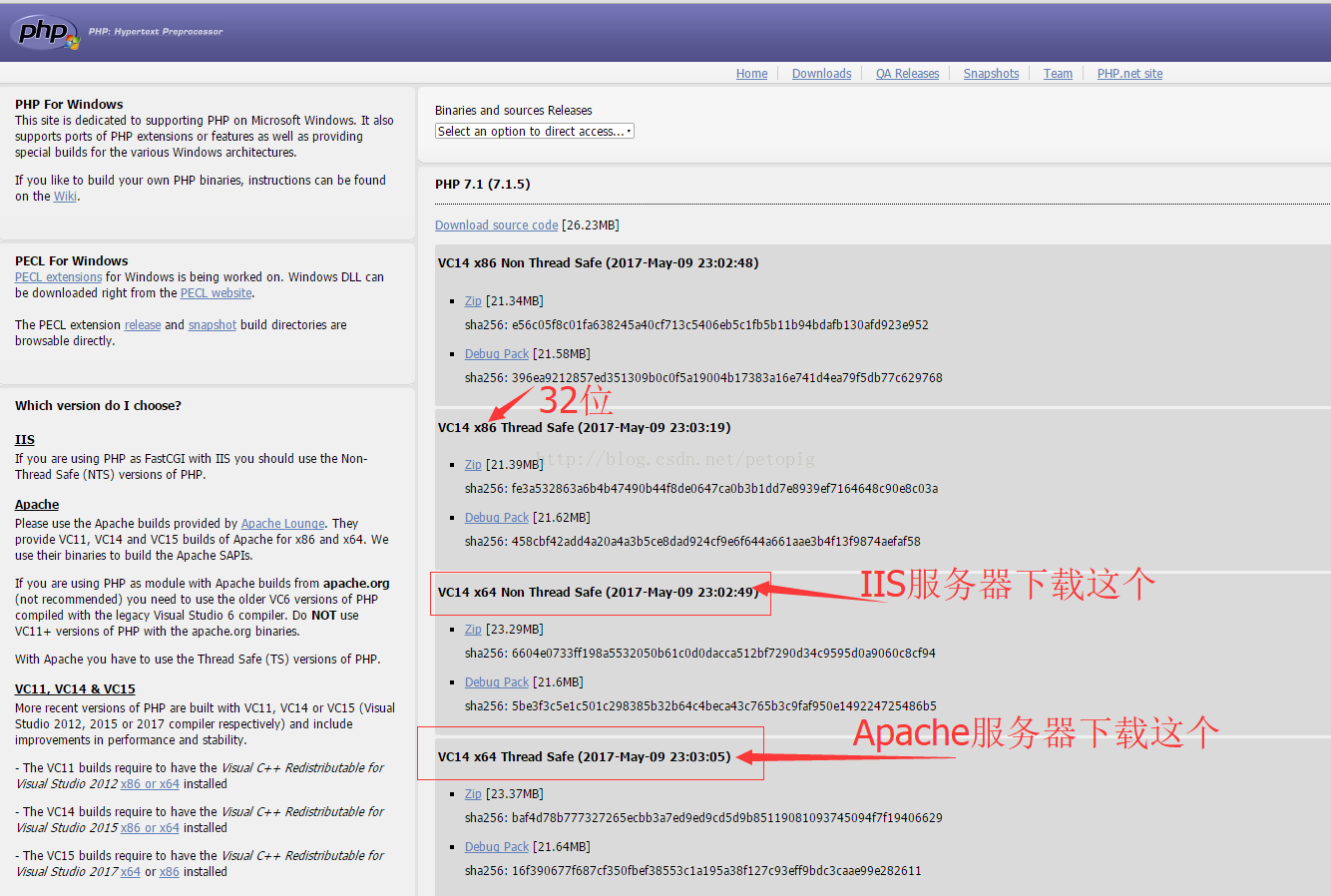Image resolution: width=1331 pixels, height=896 pixels.
Task: Download Zip for VC14 x86 Non Thread Safe
Action: click(x=473, y=301)
